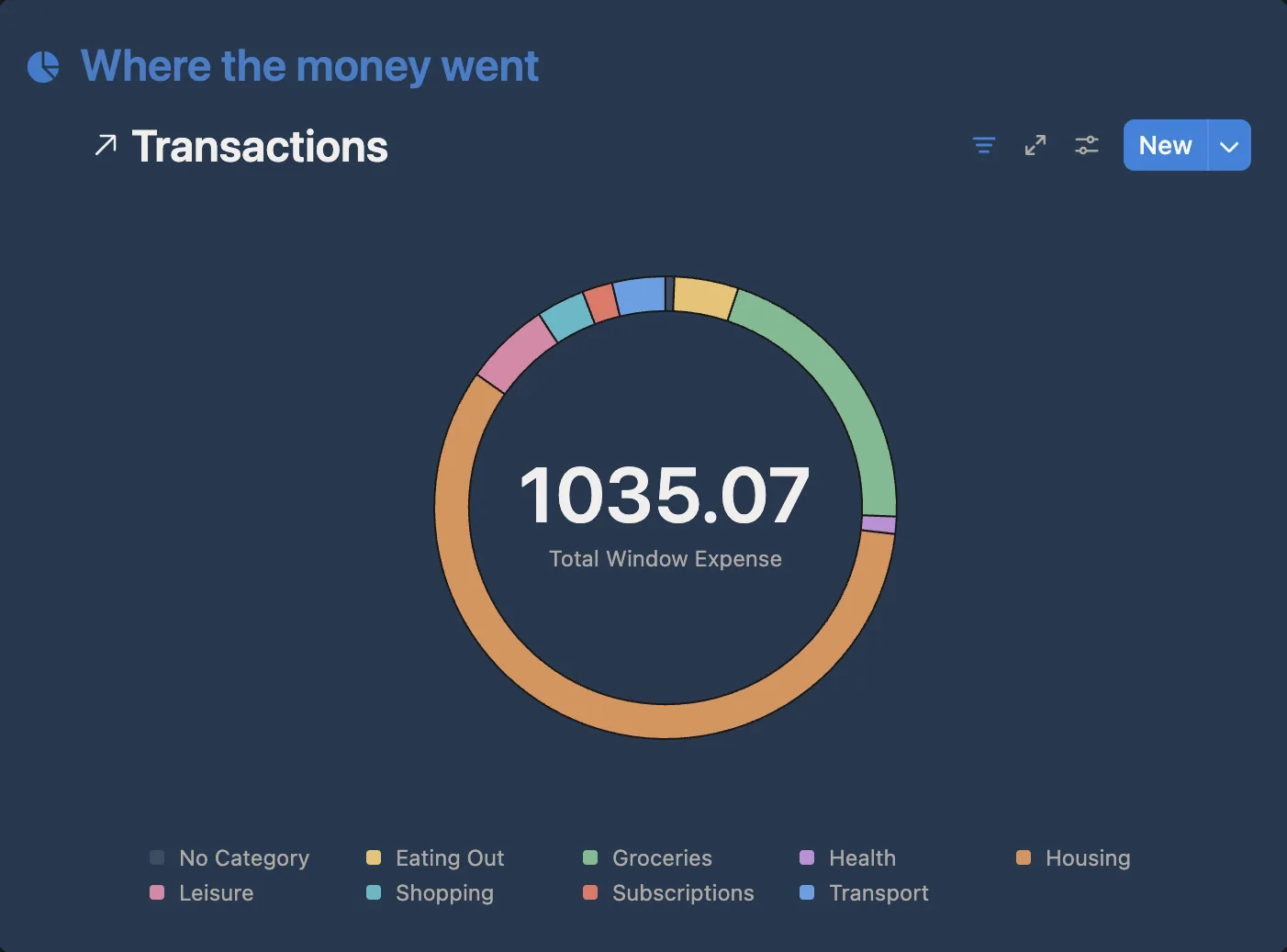Expand the chart with the fullscreen arrows icon
The image size is (1287, 952).
[x=1035, y=145]
